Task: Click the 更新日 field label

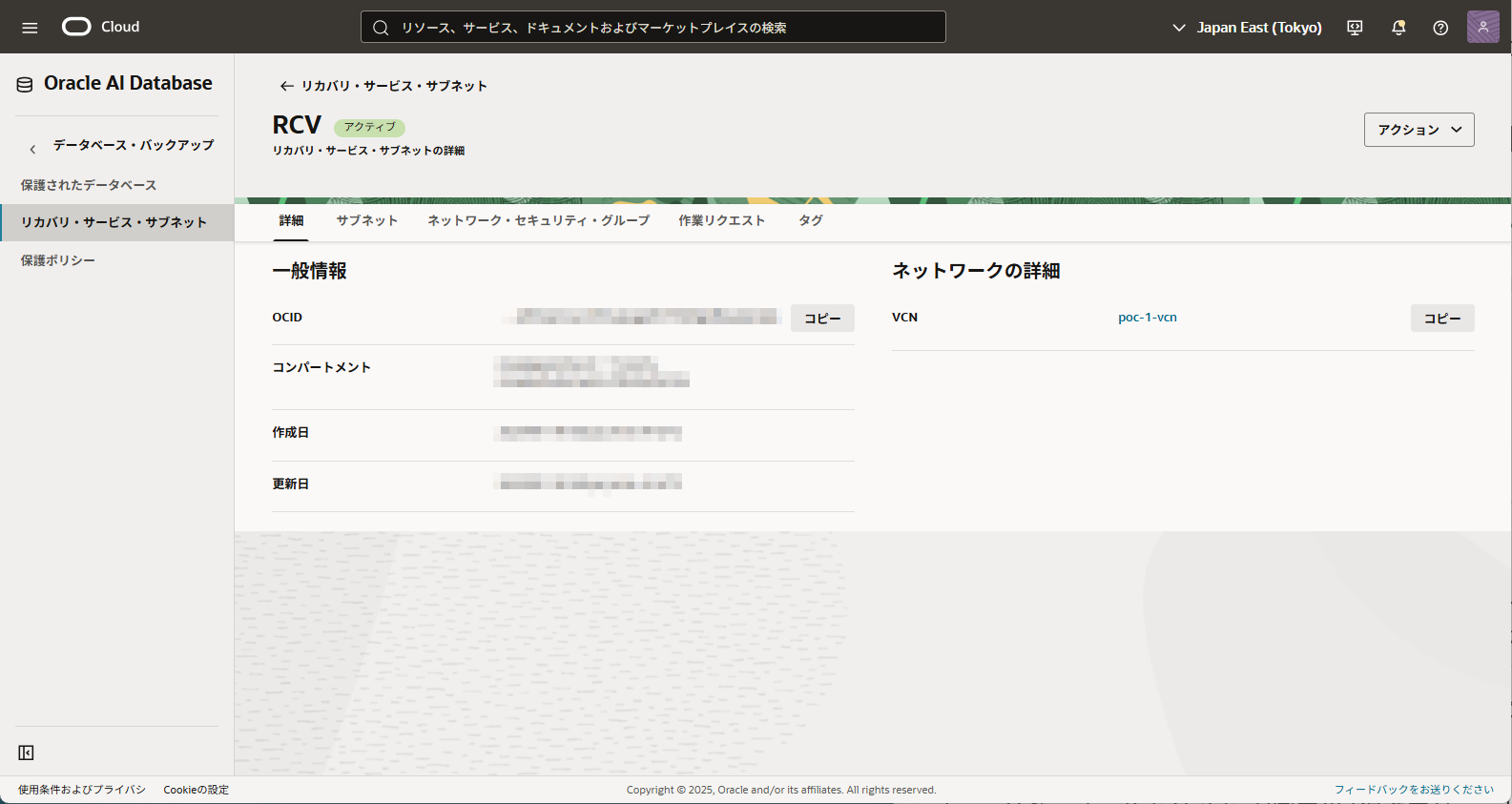Action: (290, 484)
